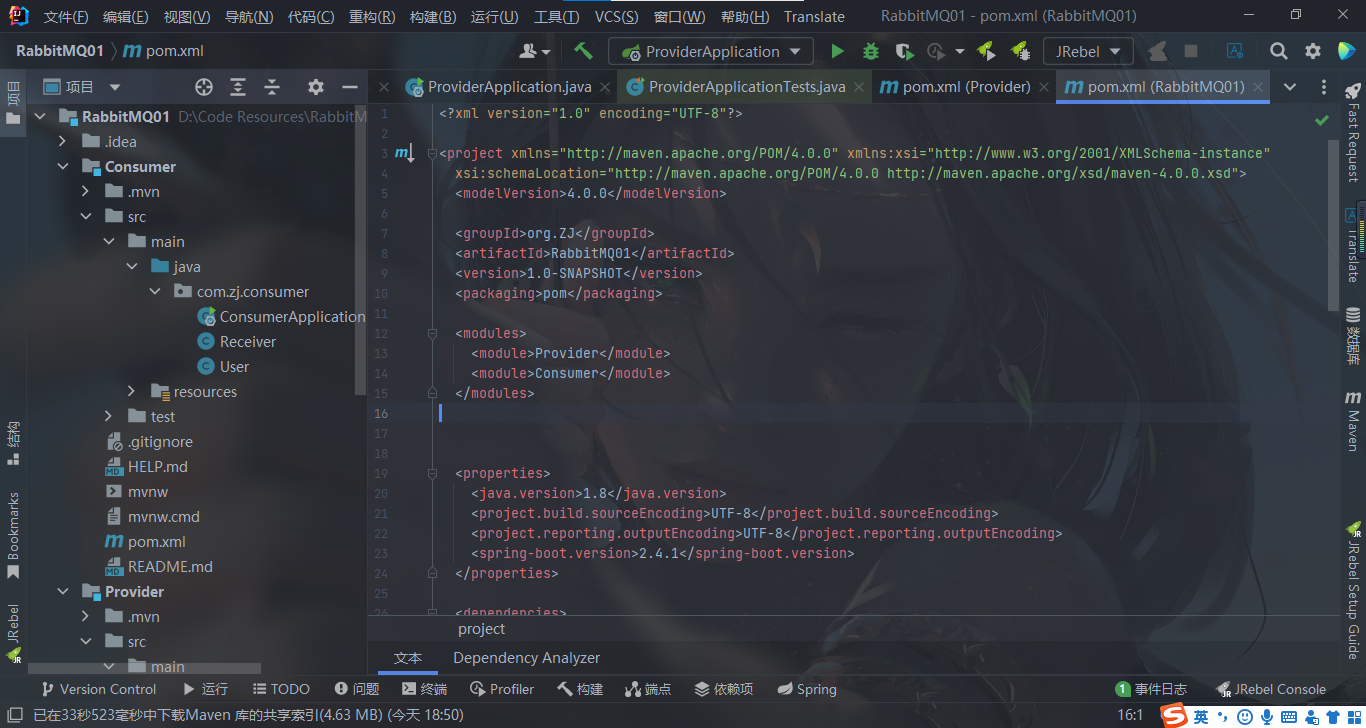
Task: Open the 事件日志 event log
Action: (1152, 689)
